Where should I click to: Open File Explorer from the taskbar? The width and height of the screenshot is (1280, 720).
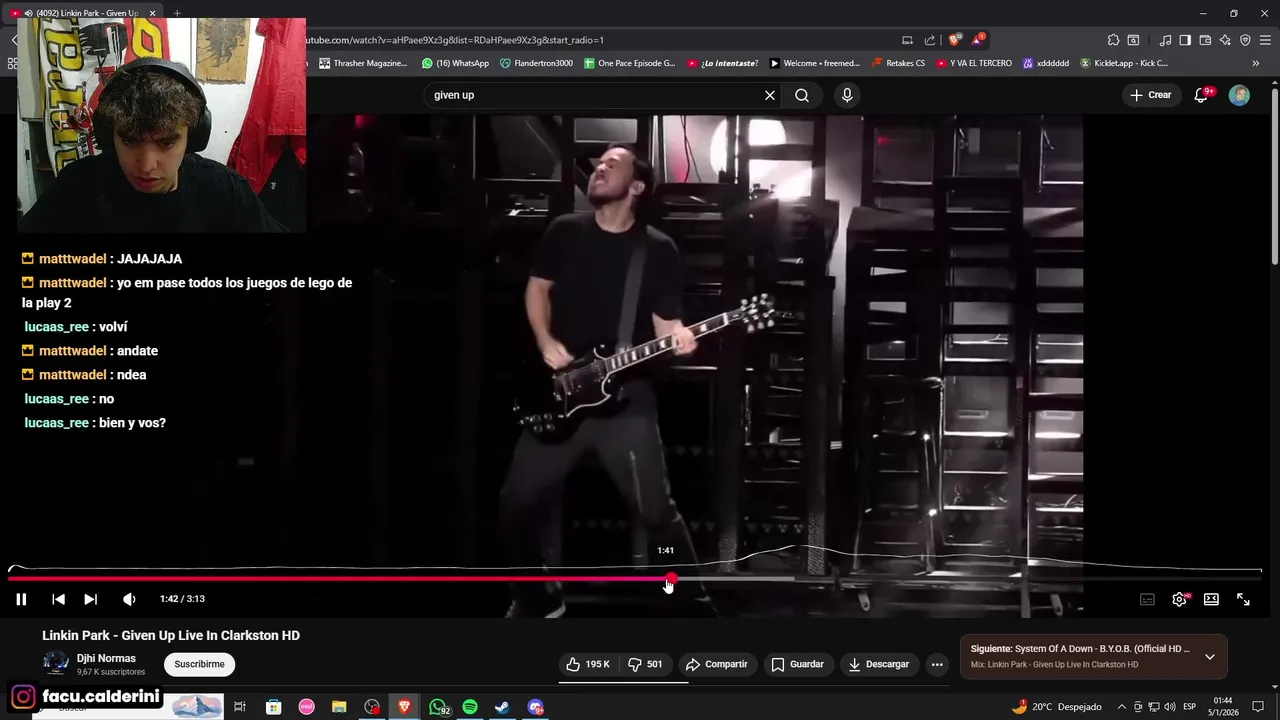(x=339, y=707)
